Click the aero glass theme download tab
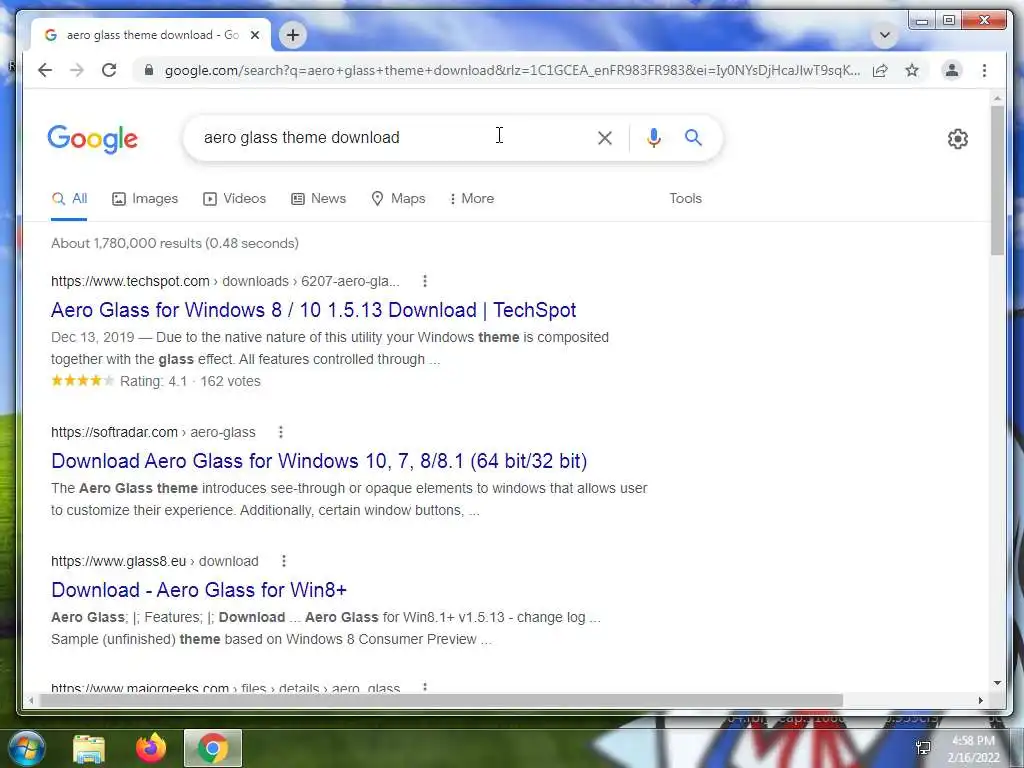1024x768 pixels. tap(151, 35)
